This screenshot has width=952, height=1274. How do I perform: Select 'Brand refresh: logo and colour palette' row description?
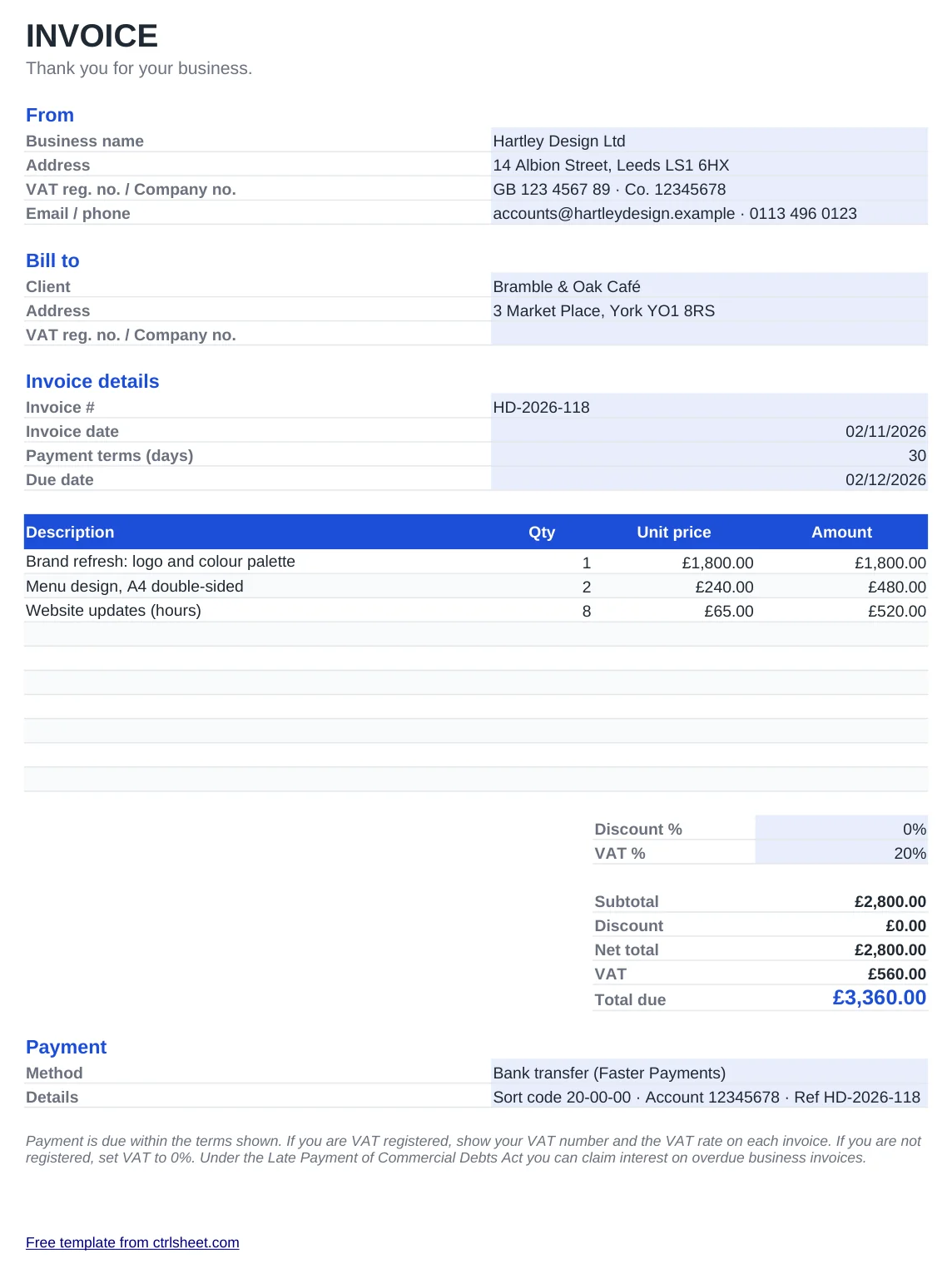(x=161, y=561)
